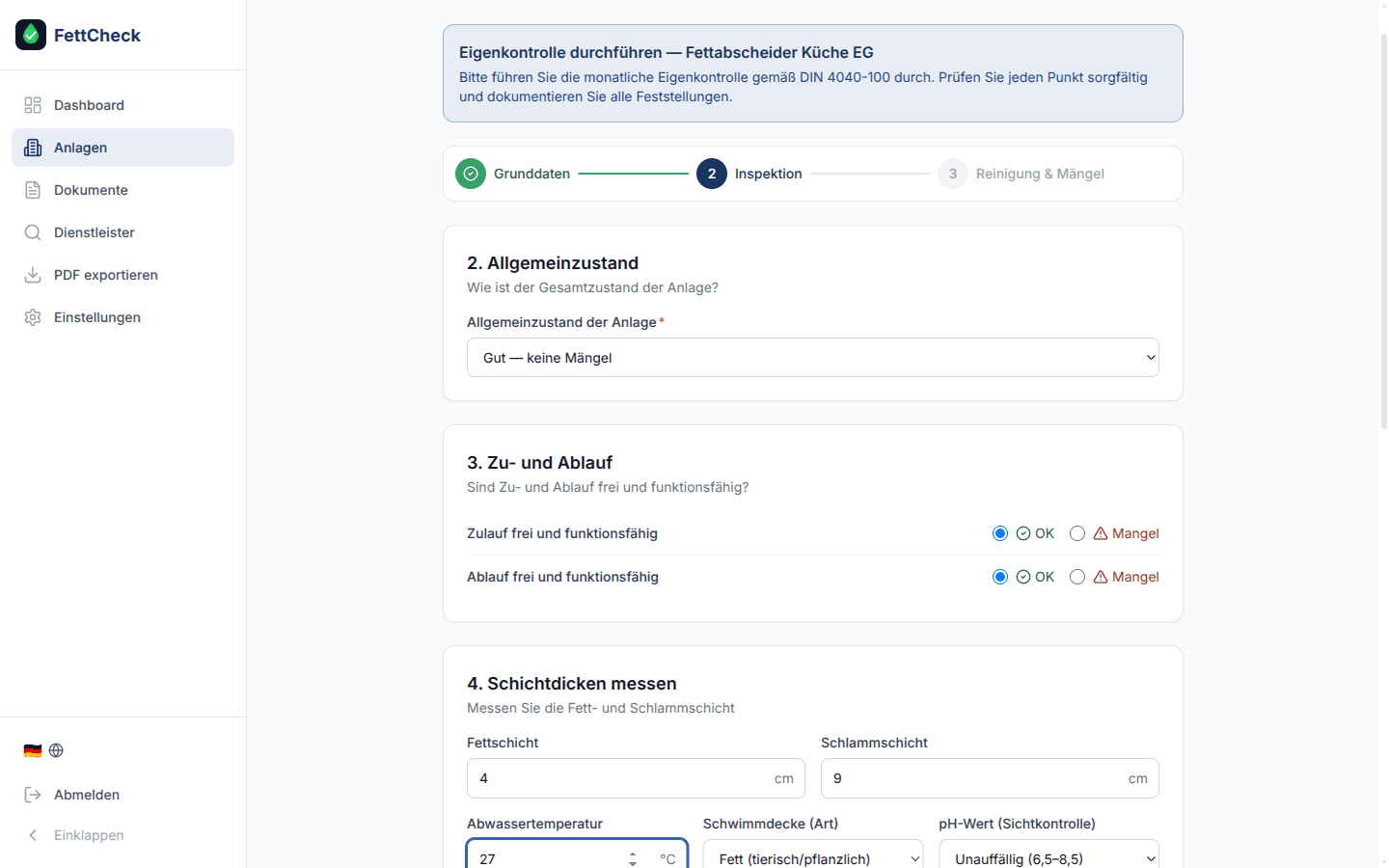Click the Abmelden button
Viewport: 1389px width, 868px height.
pos(123,795)
